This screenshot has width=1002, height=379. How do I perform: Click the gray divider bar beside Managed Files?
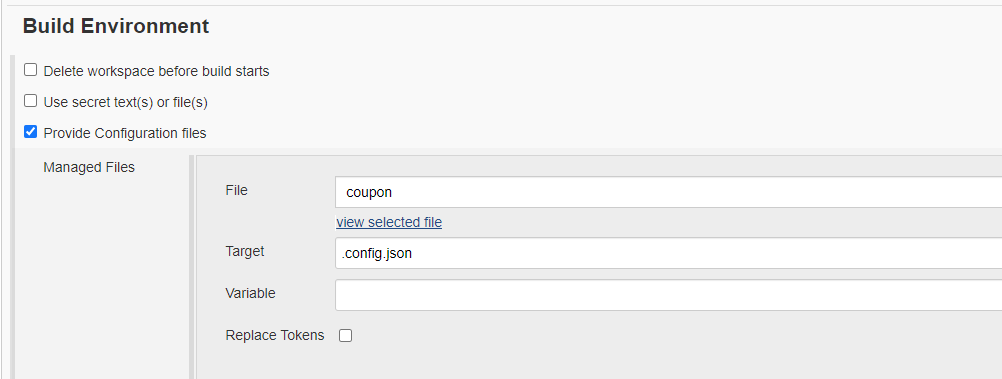(x=192, y=267)
